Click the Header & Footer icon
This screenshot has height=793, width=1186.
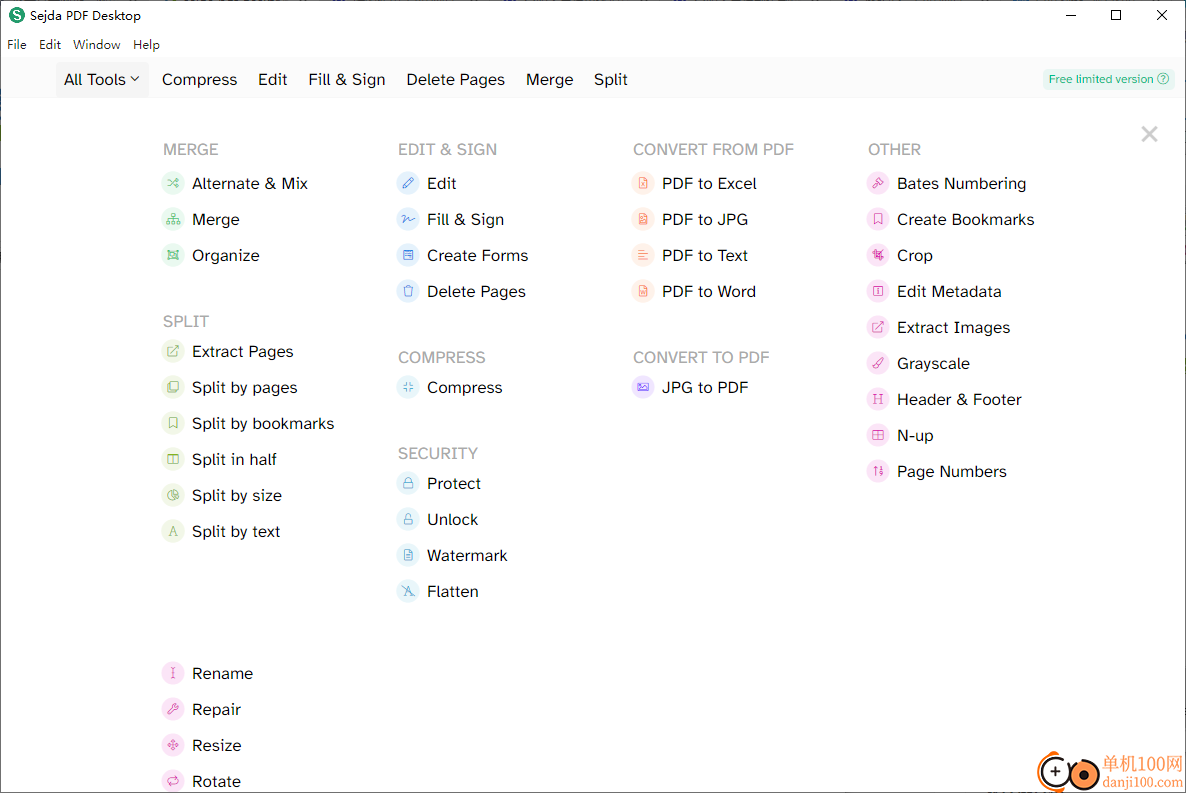878,399
